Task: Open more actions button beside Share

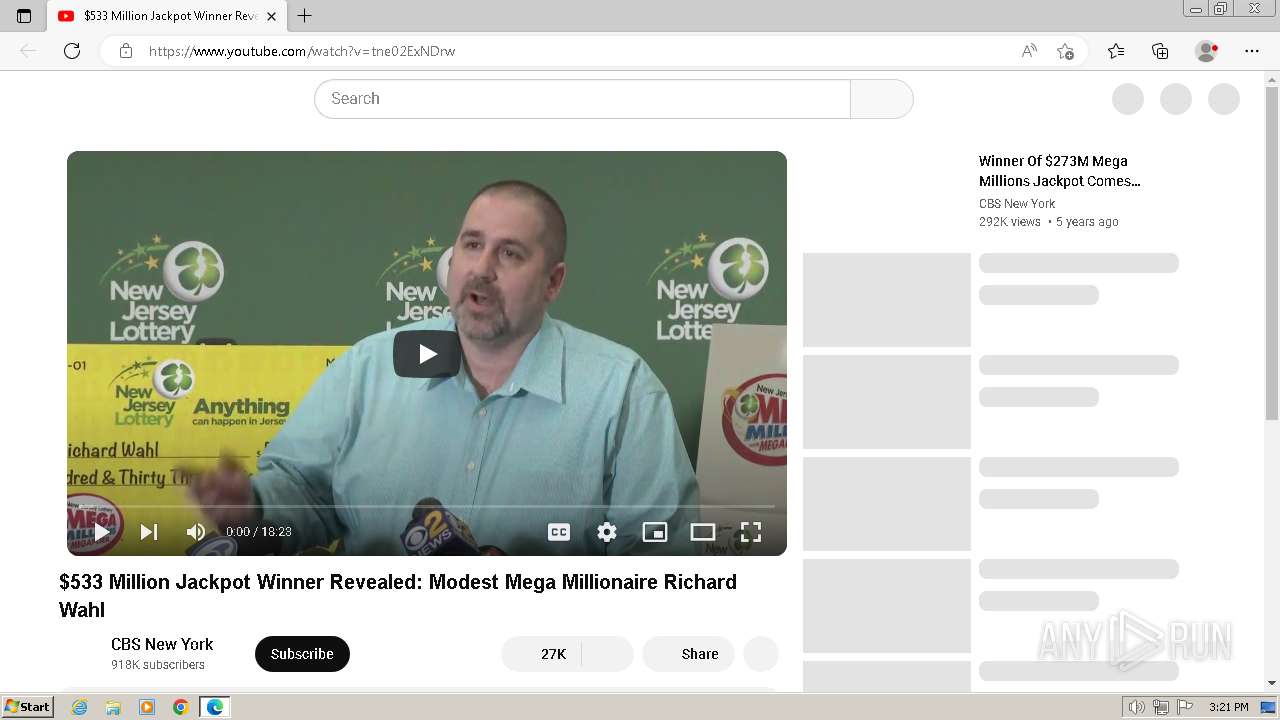Action: (x=761, y=654)
